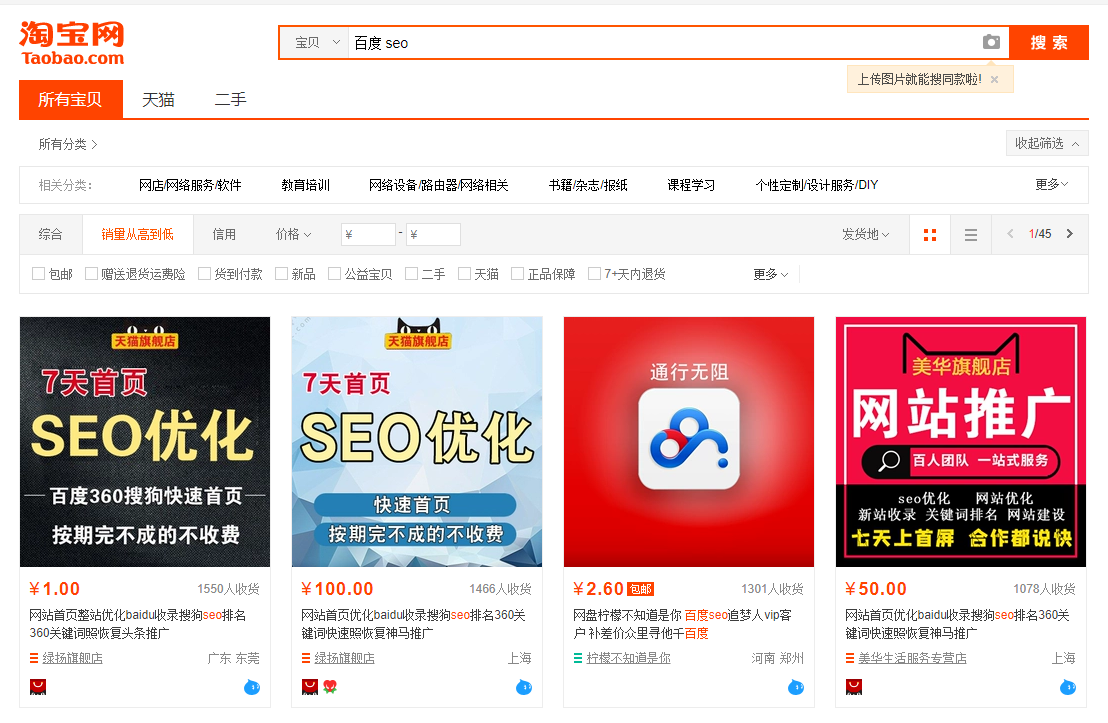This screenshot has width=1108, height=723.
Task: Click shop icon beside 美华生活服务专营店
Action: (x=850, y=658)
